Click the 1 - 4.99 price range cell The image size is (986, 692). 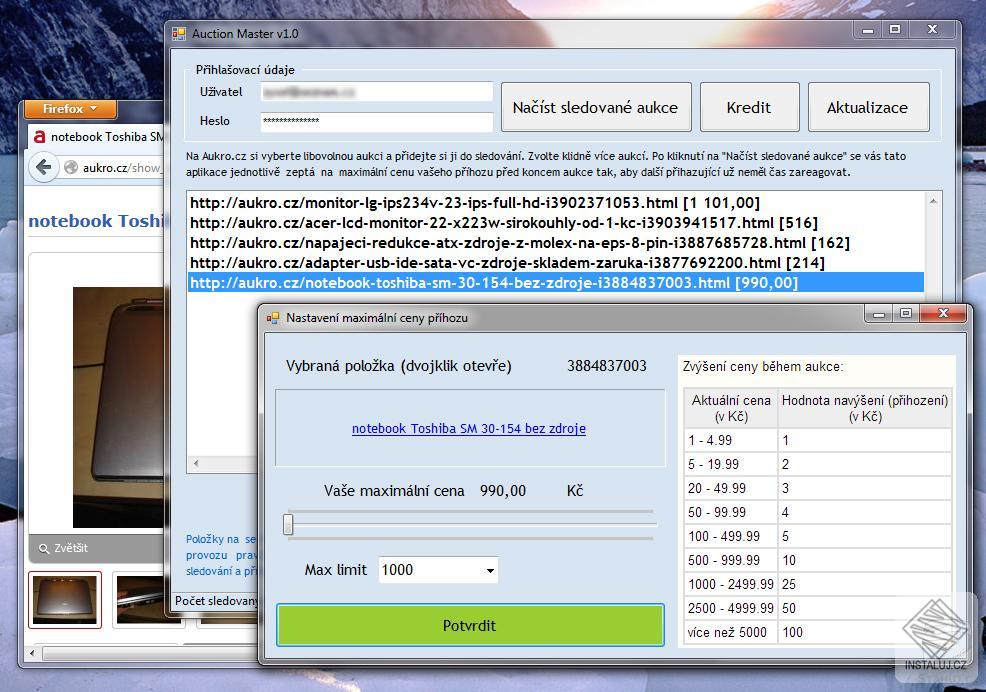[x=731, y=440]
